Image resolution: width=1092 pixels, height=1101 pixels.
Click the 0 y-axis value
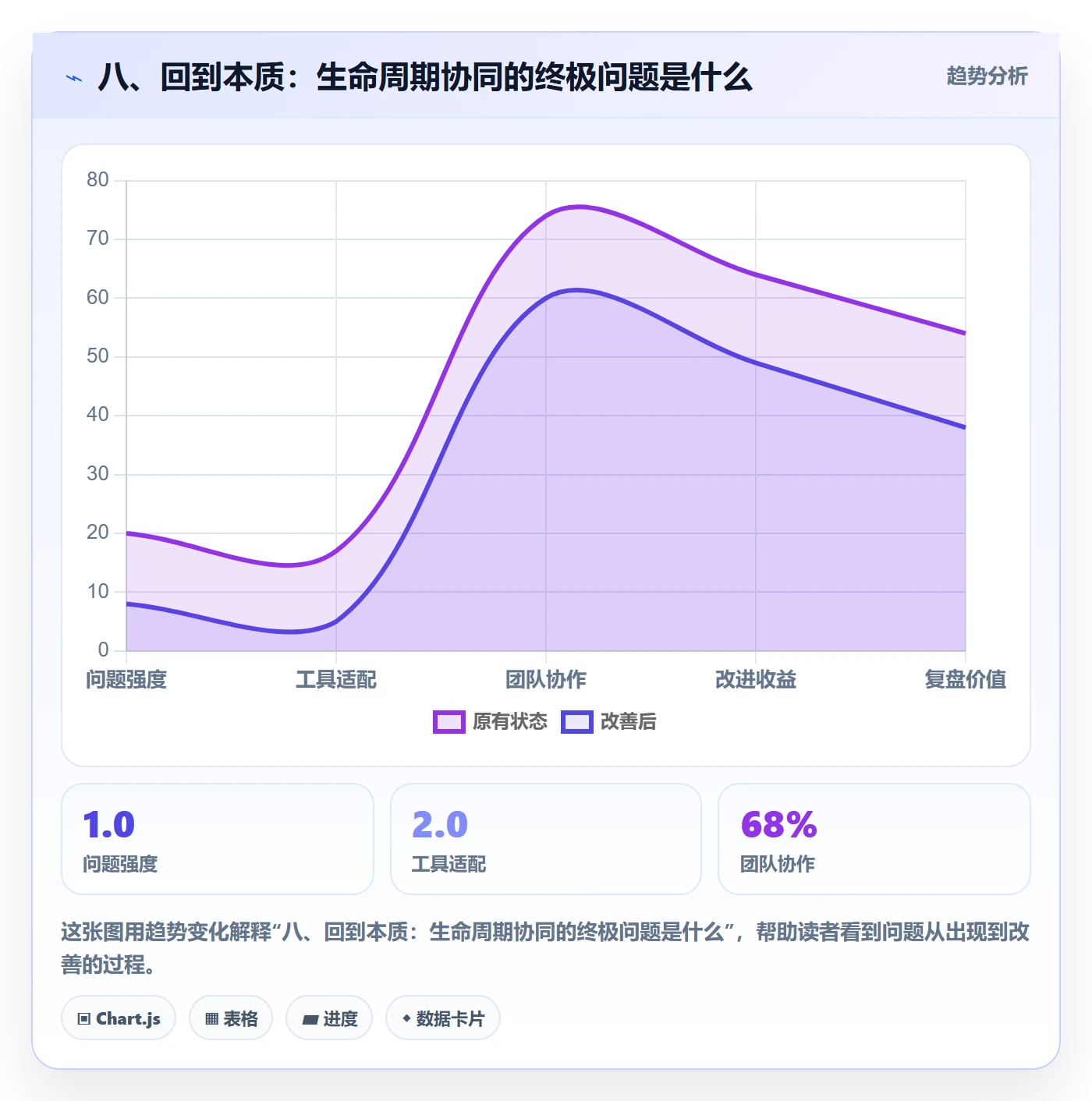tap(104, 650)
